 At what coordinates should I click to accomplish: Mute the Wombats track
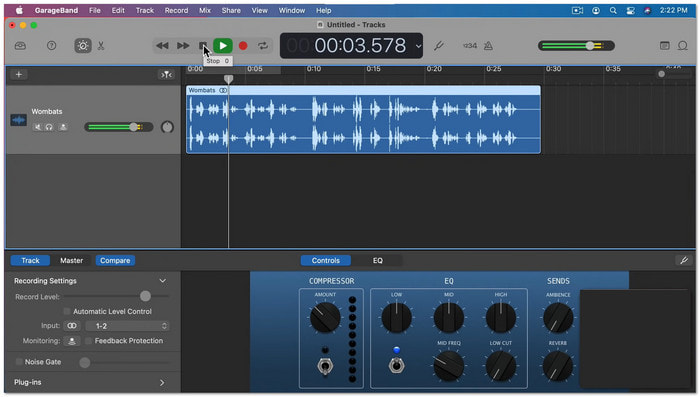(38, 127)
